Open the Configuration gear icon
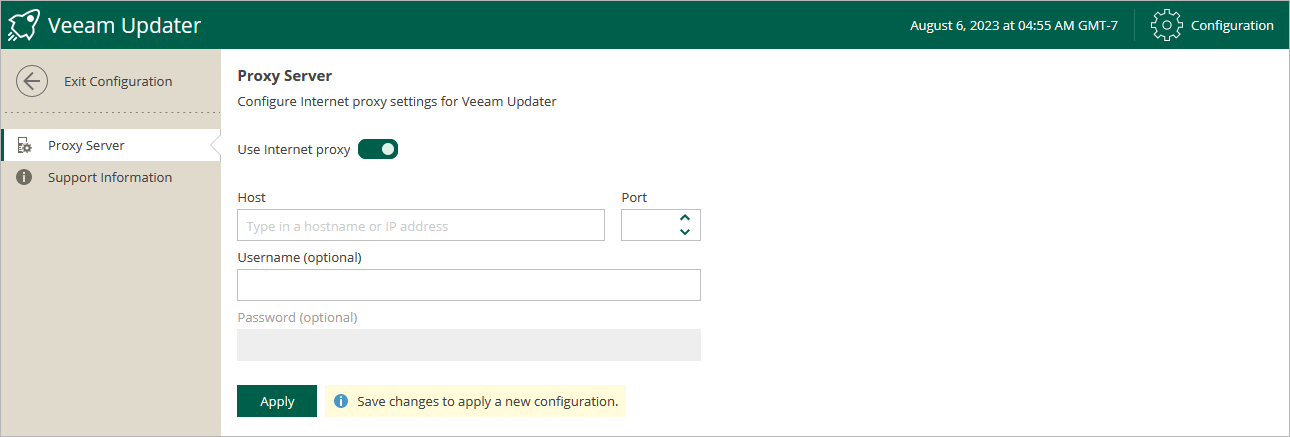 coord(1167,25)
